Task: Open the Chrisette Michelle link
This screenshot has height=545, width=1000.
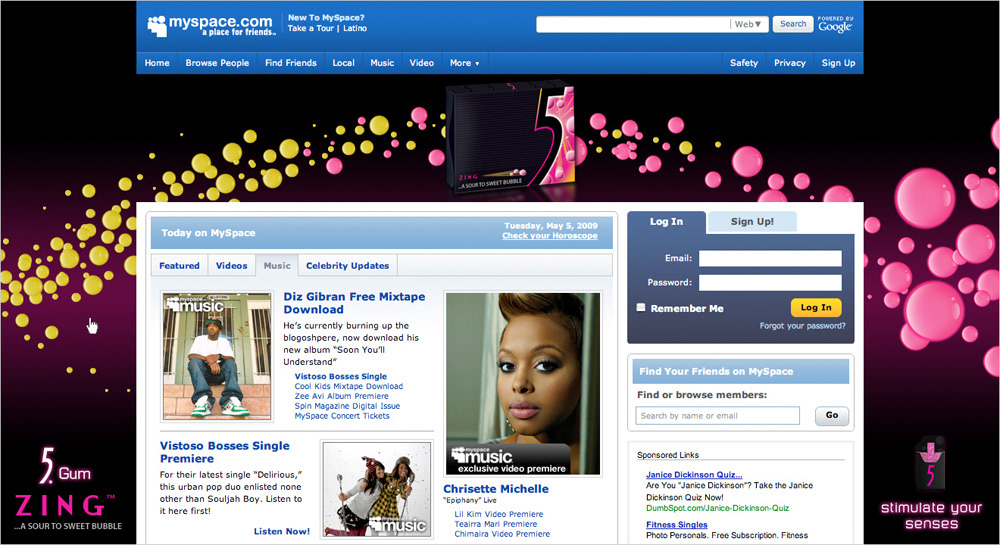Action: 496,489
